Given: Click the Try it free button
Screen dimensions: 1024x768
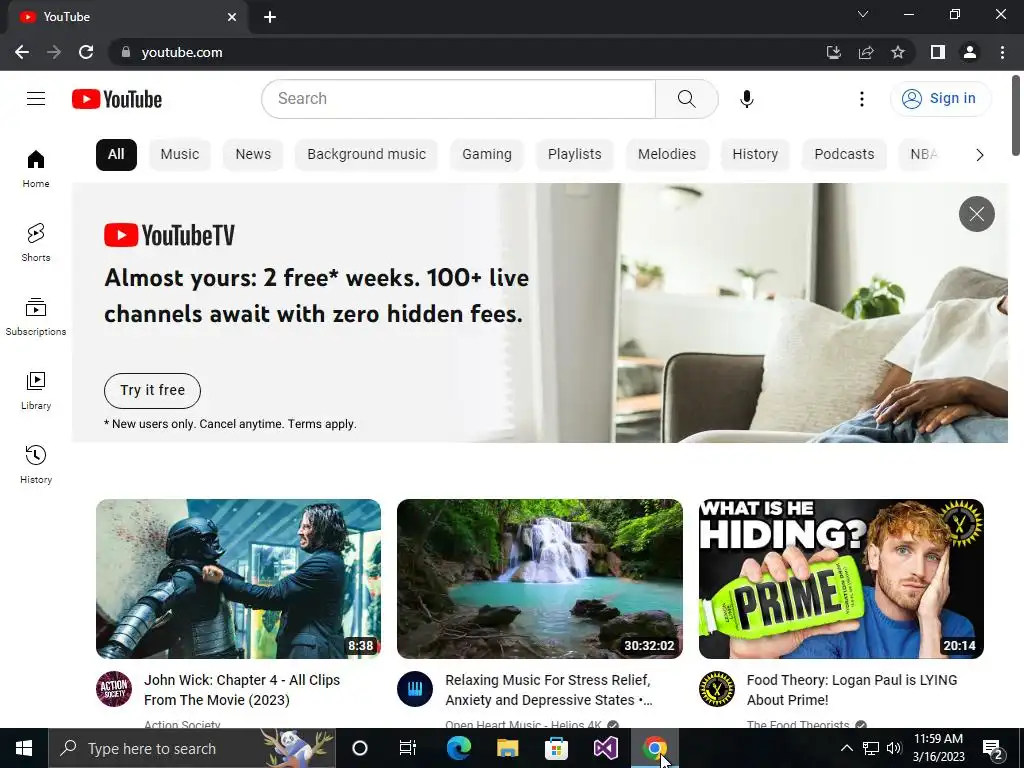Looking at the screenshot, I should pos(152,391).
